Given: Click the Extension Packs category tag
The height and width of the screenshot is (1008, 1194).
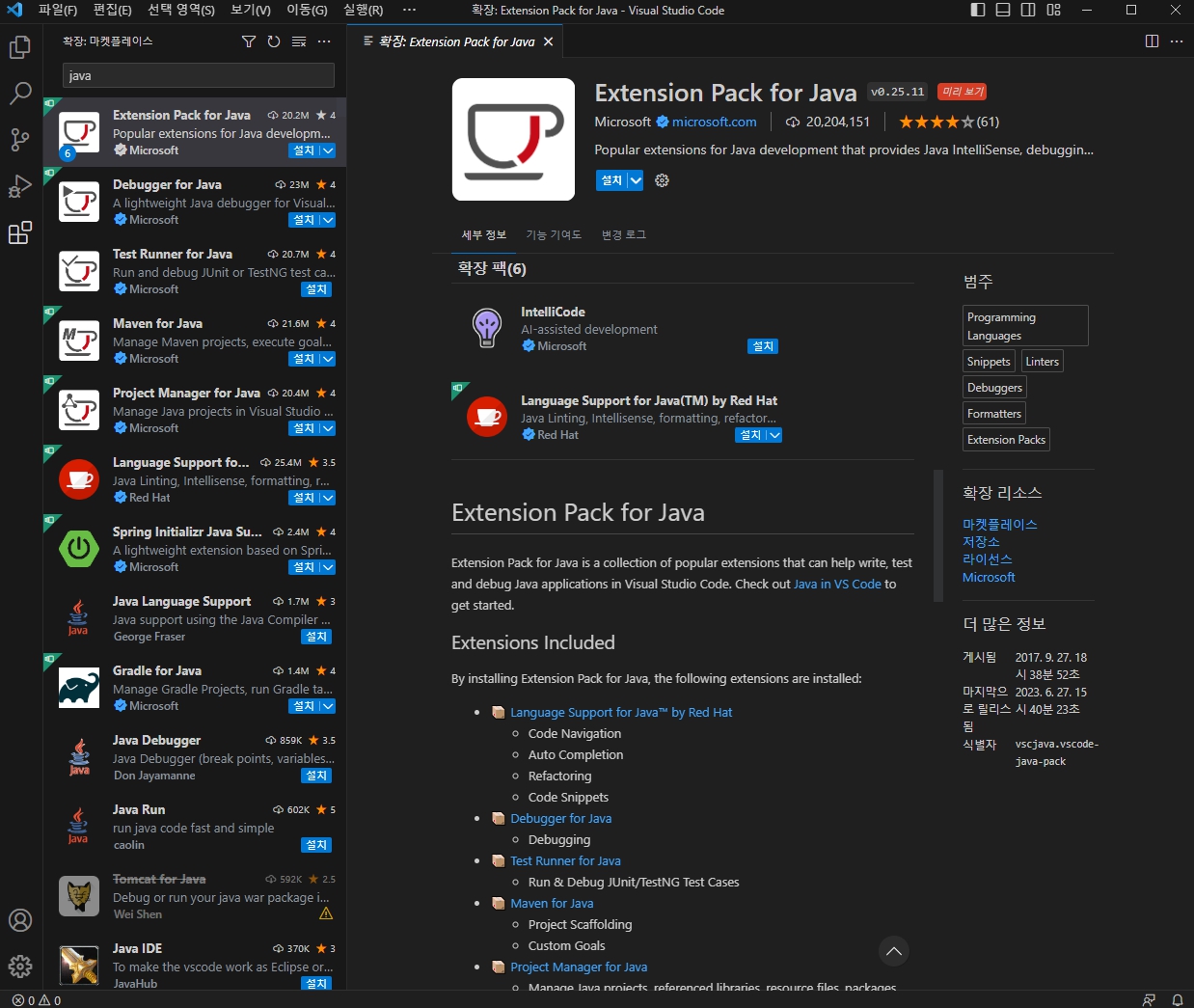Looking at the screenshot, I should click(1006, 440).
